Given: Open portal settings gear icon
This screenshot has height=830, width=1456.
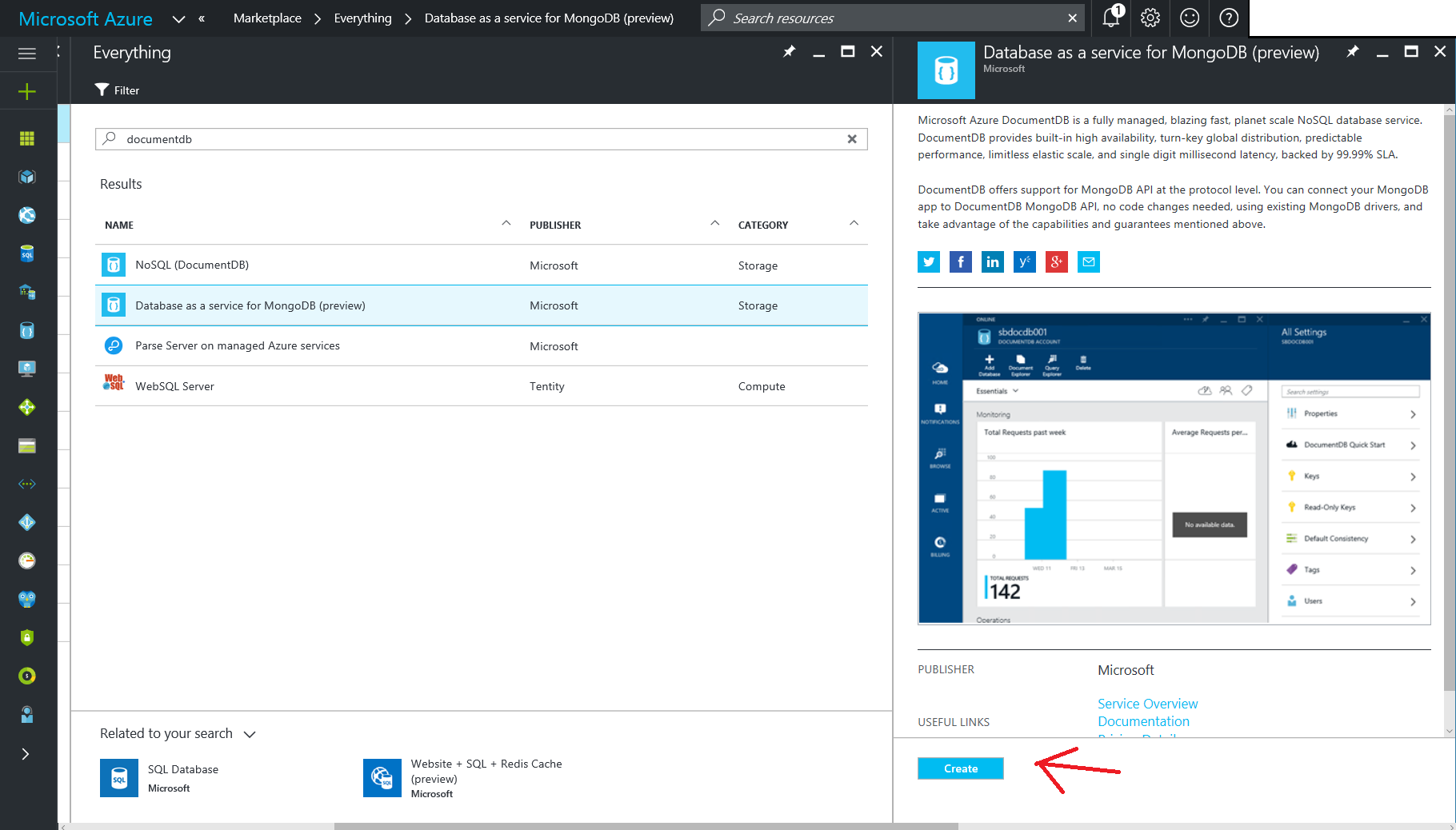Looking at the screenshot, I should coord(1150,18).
